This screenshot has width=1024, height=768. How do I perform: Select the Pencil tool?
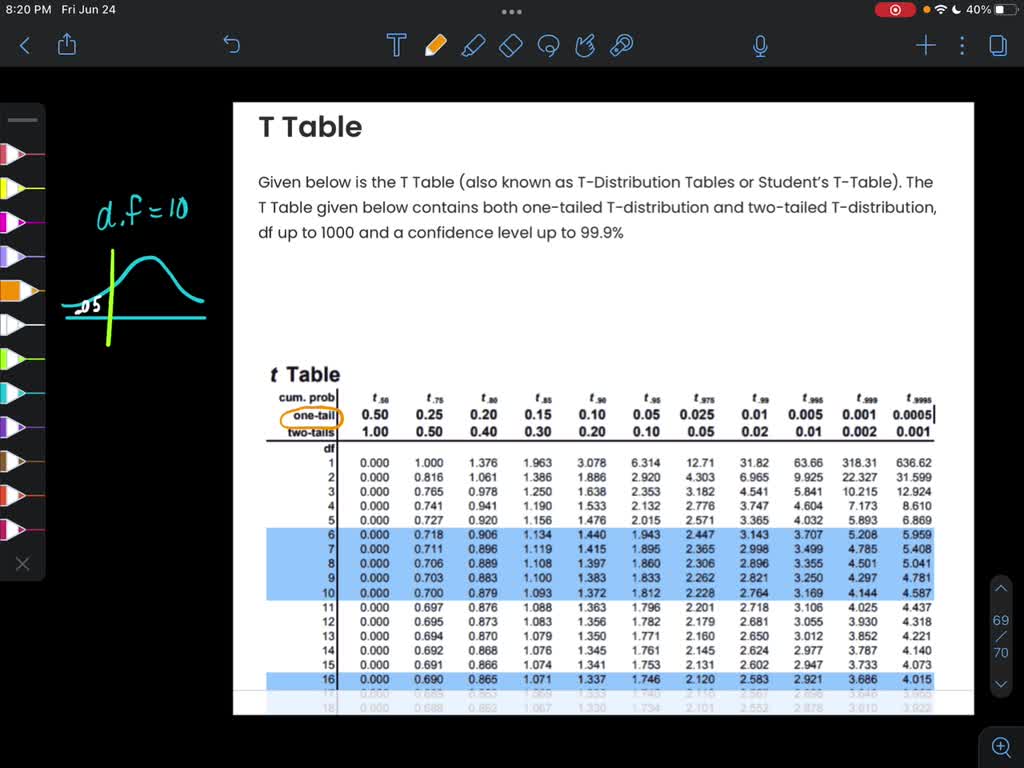click(x=435, y=45)
